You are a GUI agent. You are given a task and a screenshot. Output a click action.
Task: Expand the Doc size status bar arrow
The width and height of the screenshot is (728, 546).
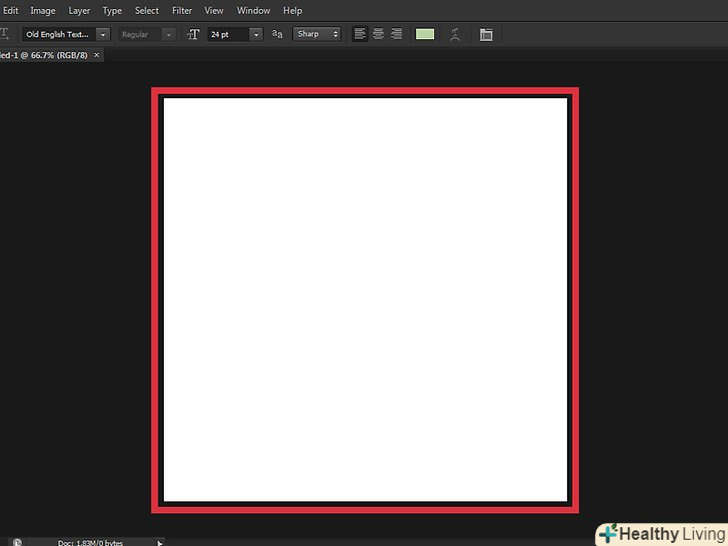[x=159, y=542]
